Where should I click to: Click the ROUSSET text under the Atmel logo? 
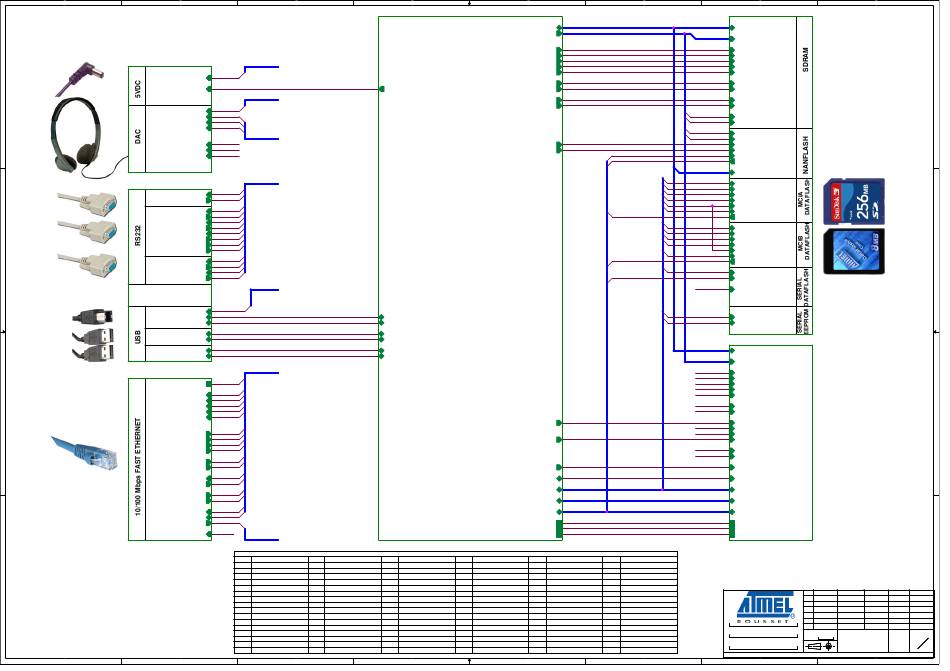click(x=763, y=621)
